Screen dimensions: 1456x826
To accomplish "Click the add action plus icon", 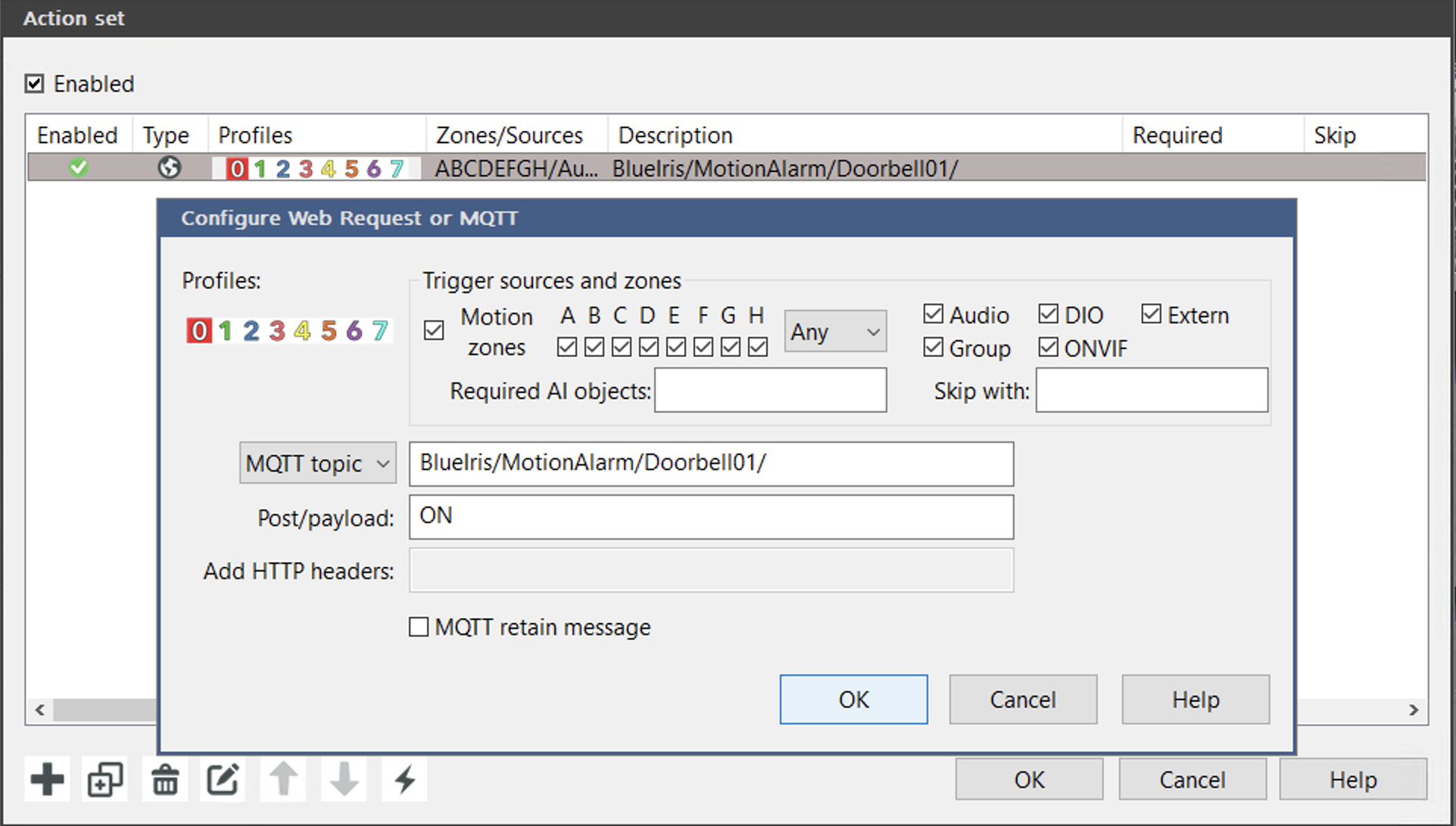I will [47, 779].
